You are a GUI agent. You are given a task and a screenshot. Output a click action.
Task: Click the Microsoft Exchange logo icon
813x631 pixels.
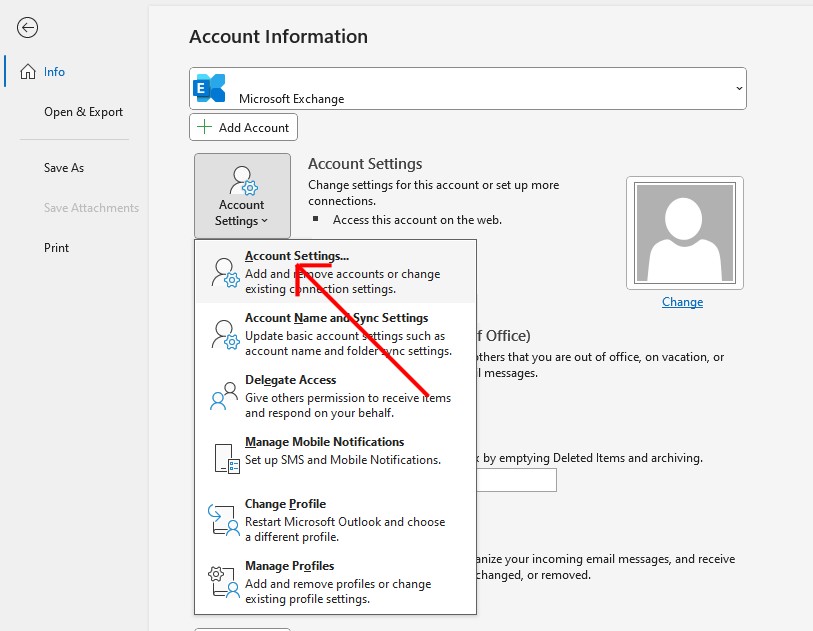[x=209, y=88]
